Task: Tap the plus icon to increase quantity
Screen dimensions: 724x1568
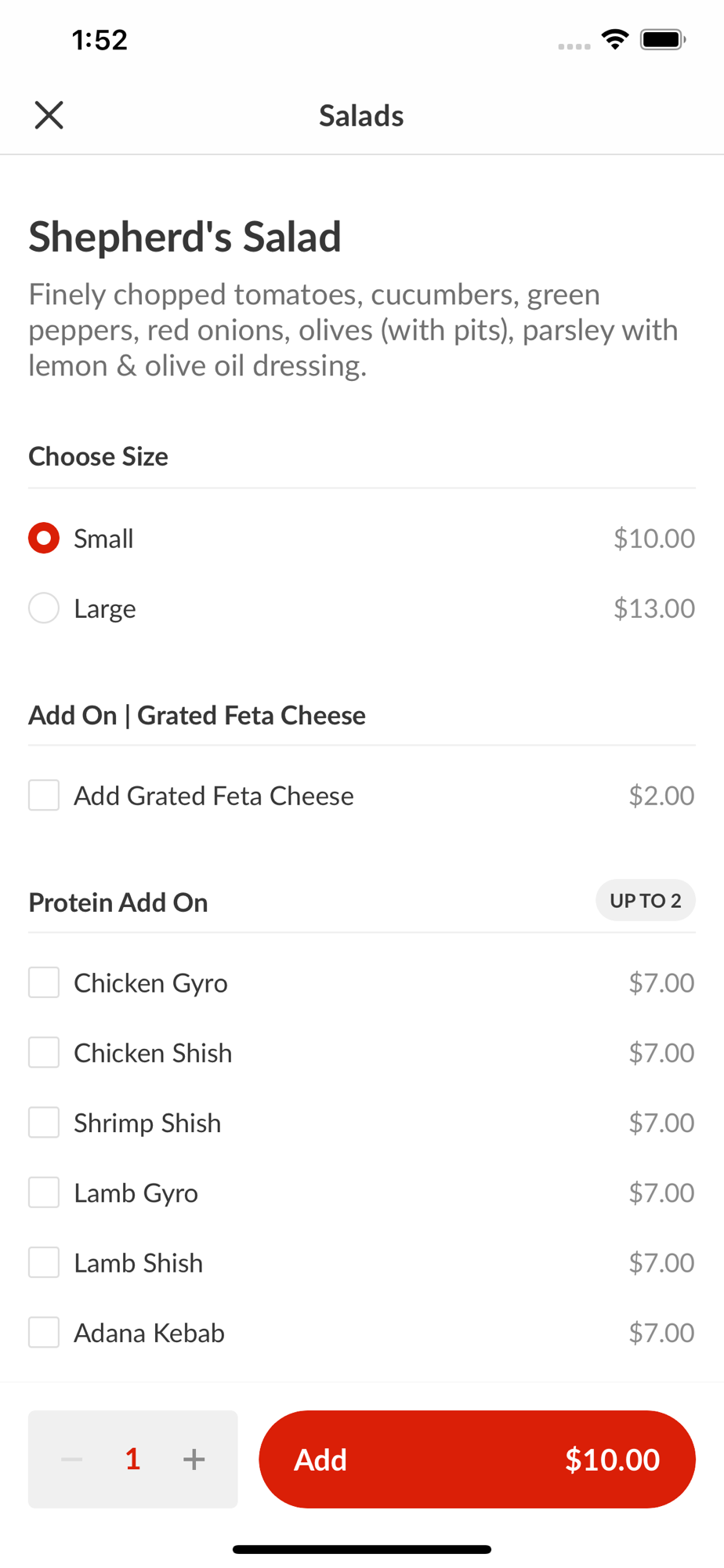Action: 194,1459
